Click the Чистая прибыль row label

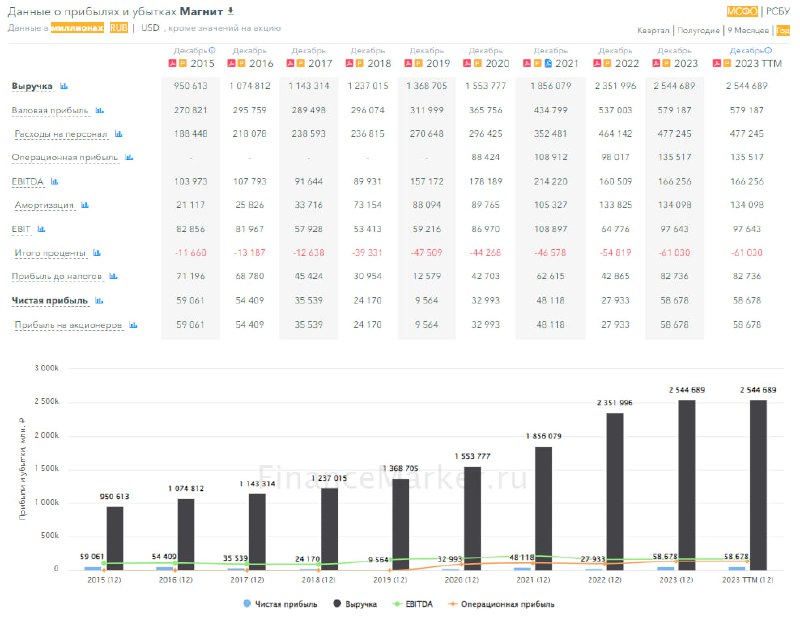50,301
